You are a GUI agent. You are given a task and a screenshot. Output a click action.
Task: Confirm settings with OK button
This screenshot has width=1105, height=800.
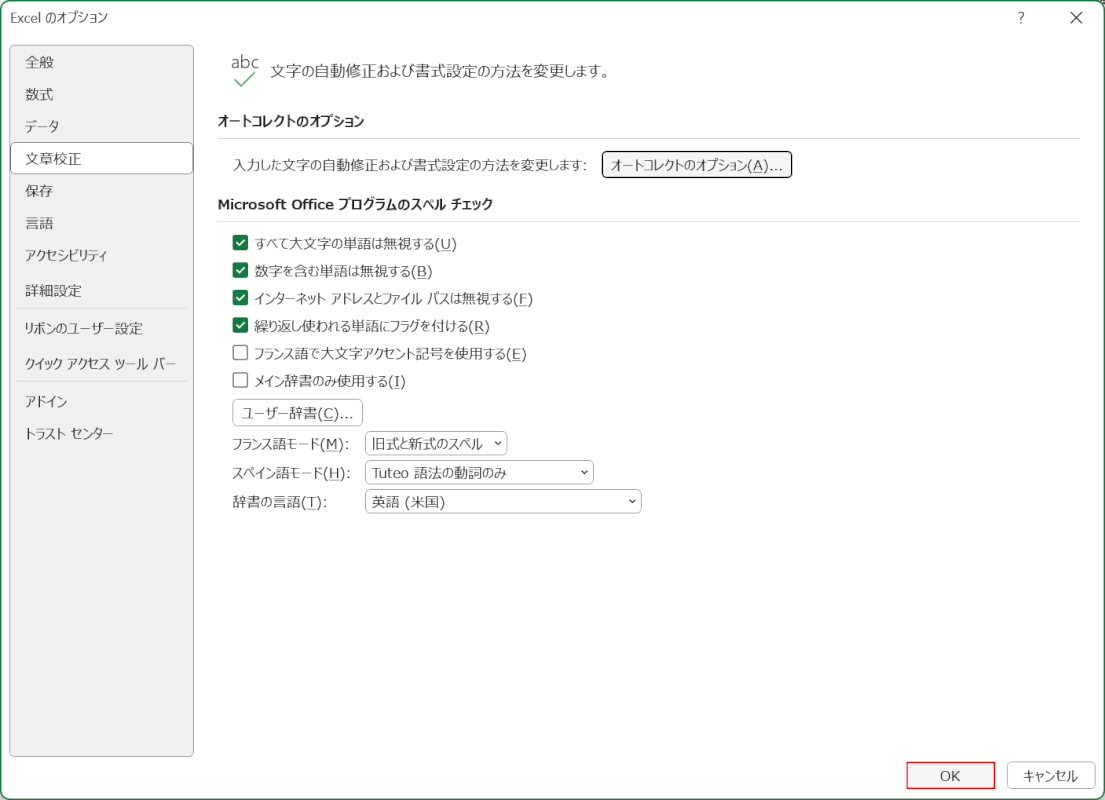[950, 775]
